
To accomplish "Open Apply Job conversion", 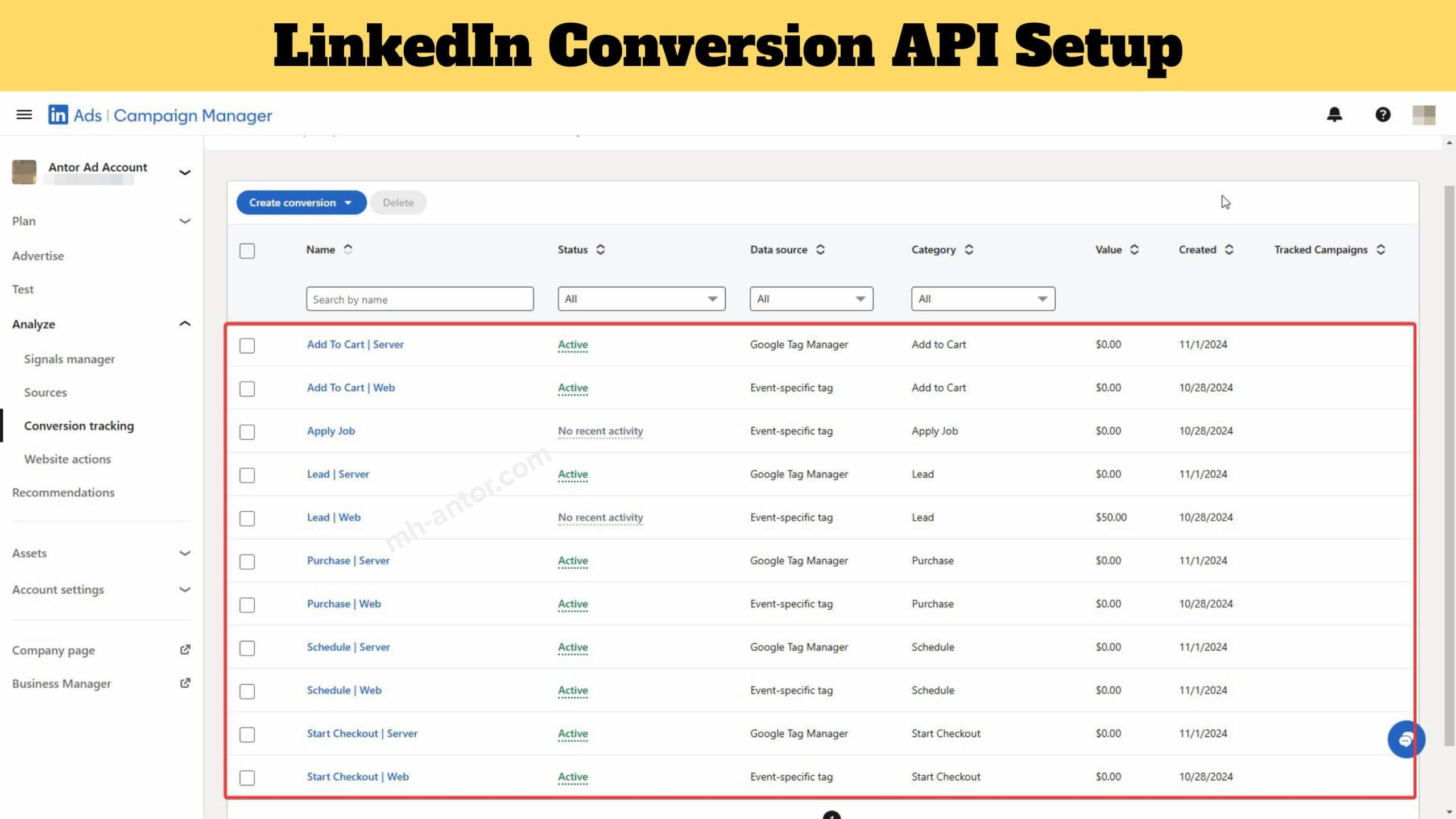I will click(331, 431).
